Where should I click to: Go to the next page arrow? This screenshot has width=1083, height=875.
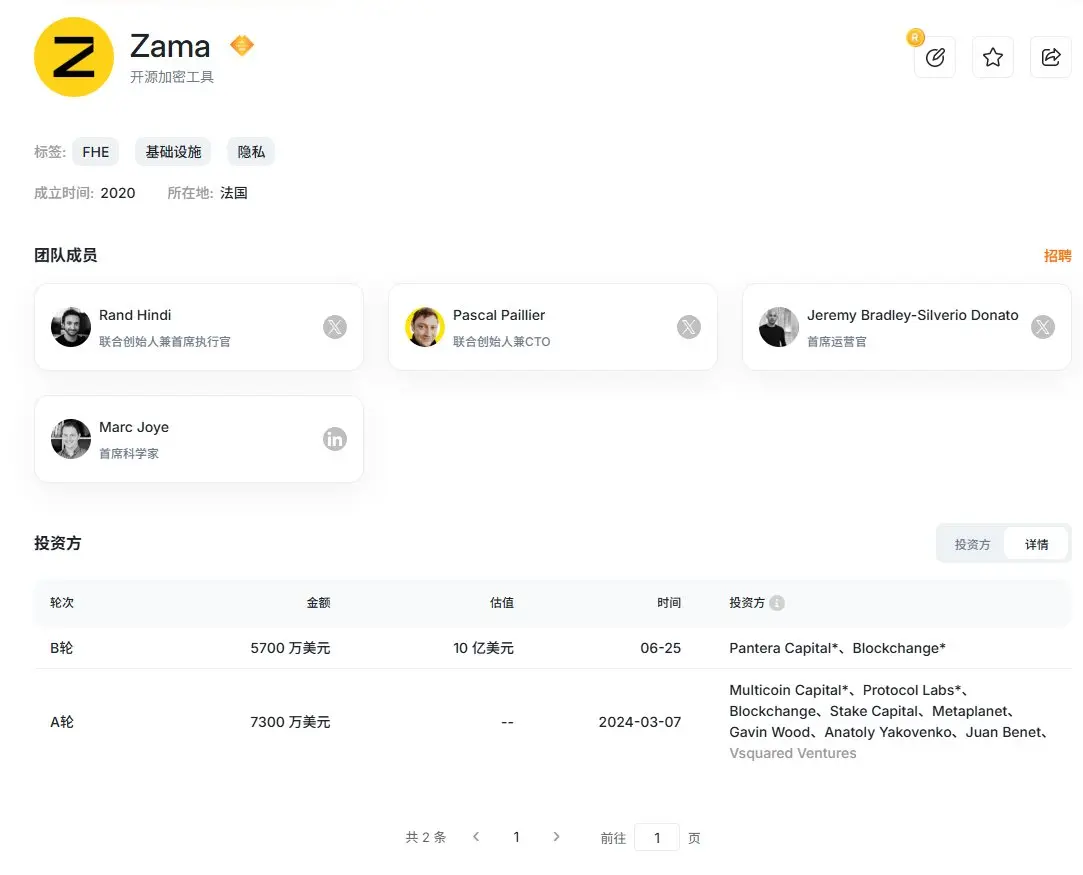click(556, 837)
